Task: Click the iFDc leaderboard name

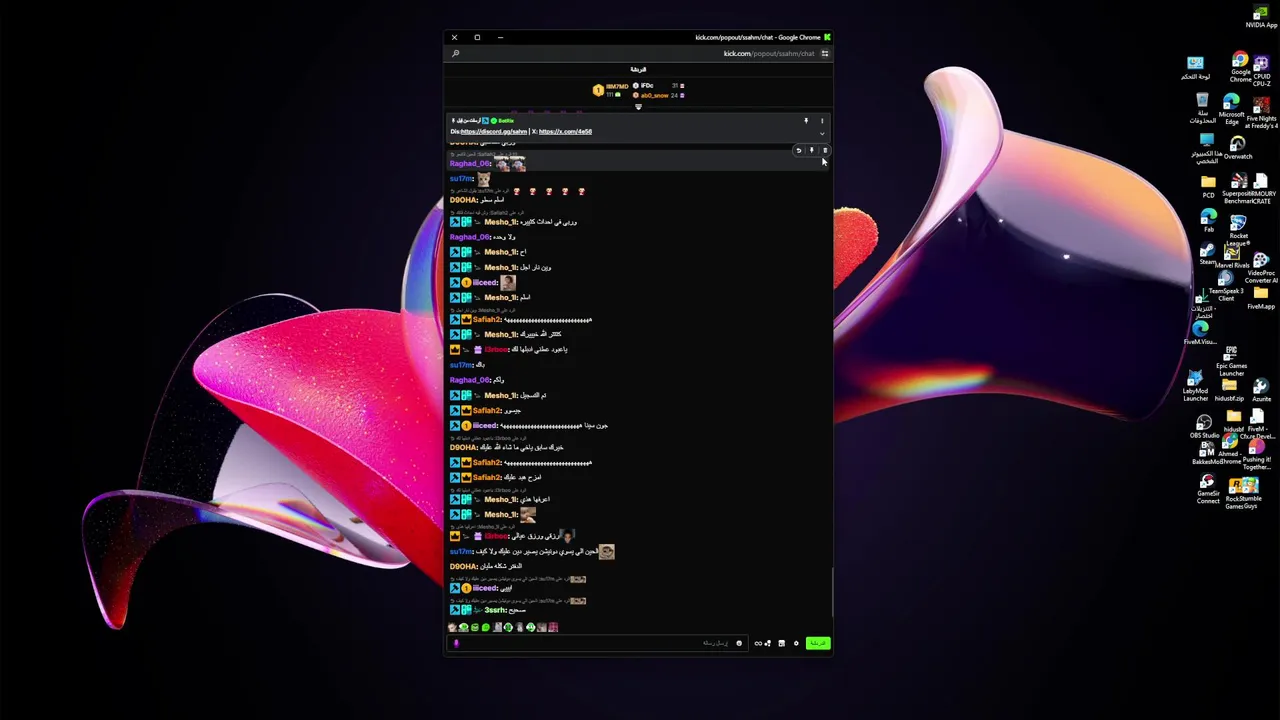Action: pos(647,85)
